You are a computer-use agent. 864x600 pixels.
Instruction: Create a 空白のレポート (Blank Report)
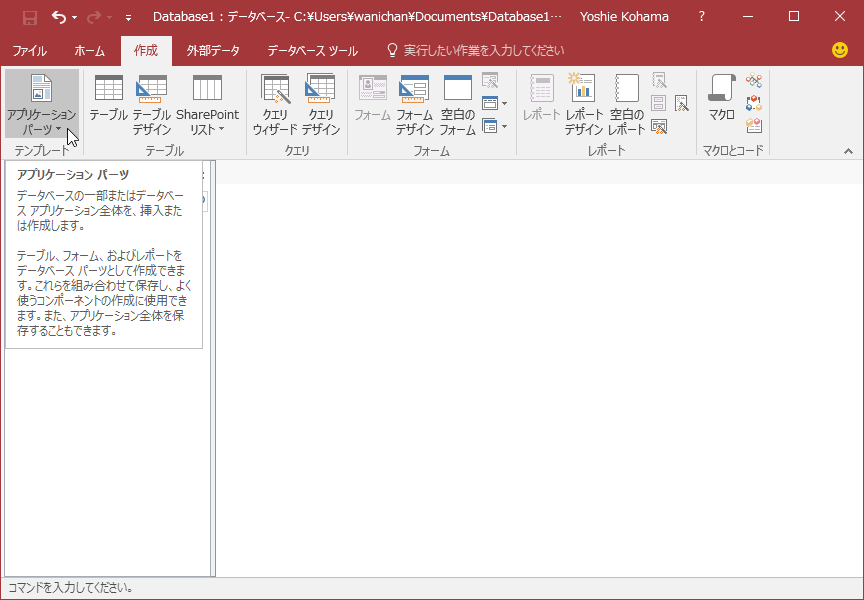[x=627, y=104]
